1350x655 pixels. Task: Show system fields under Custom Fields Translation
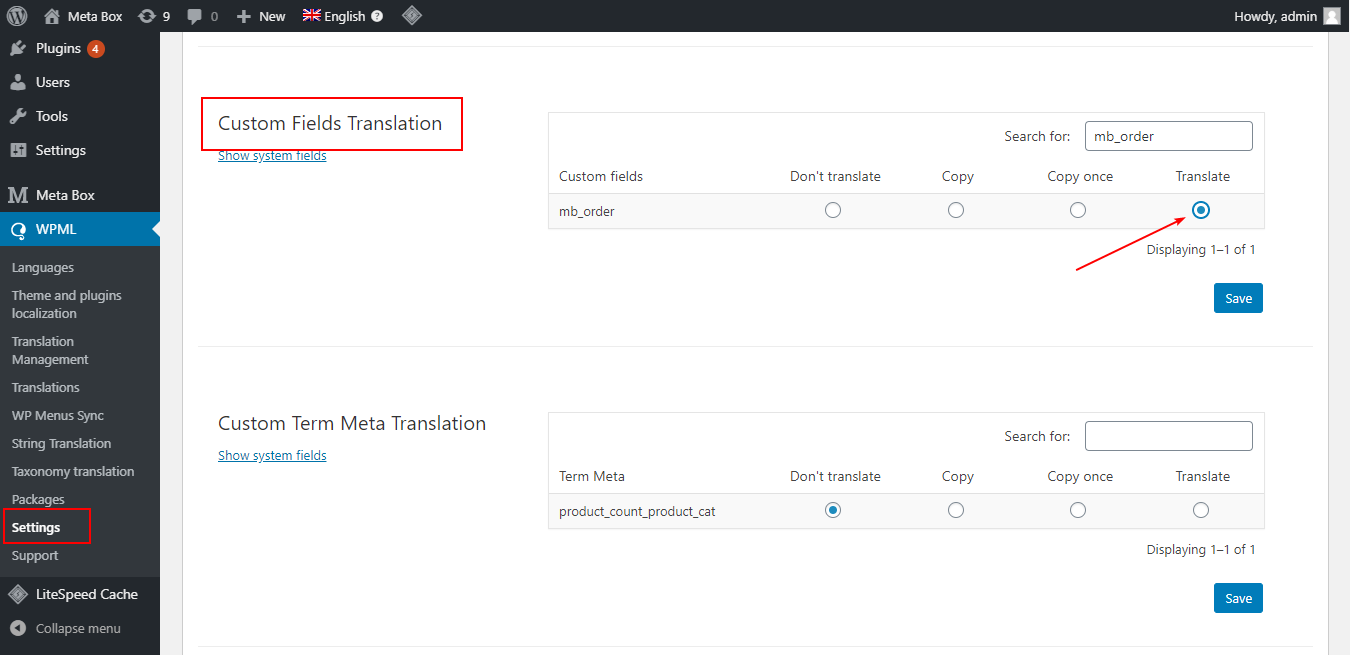(271, 155)
